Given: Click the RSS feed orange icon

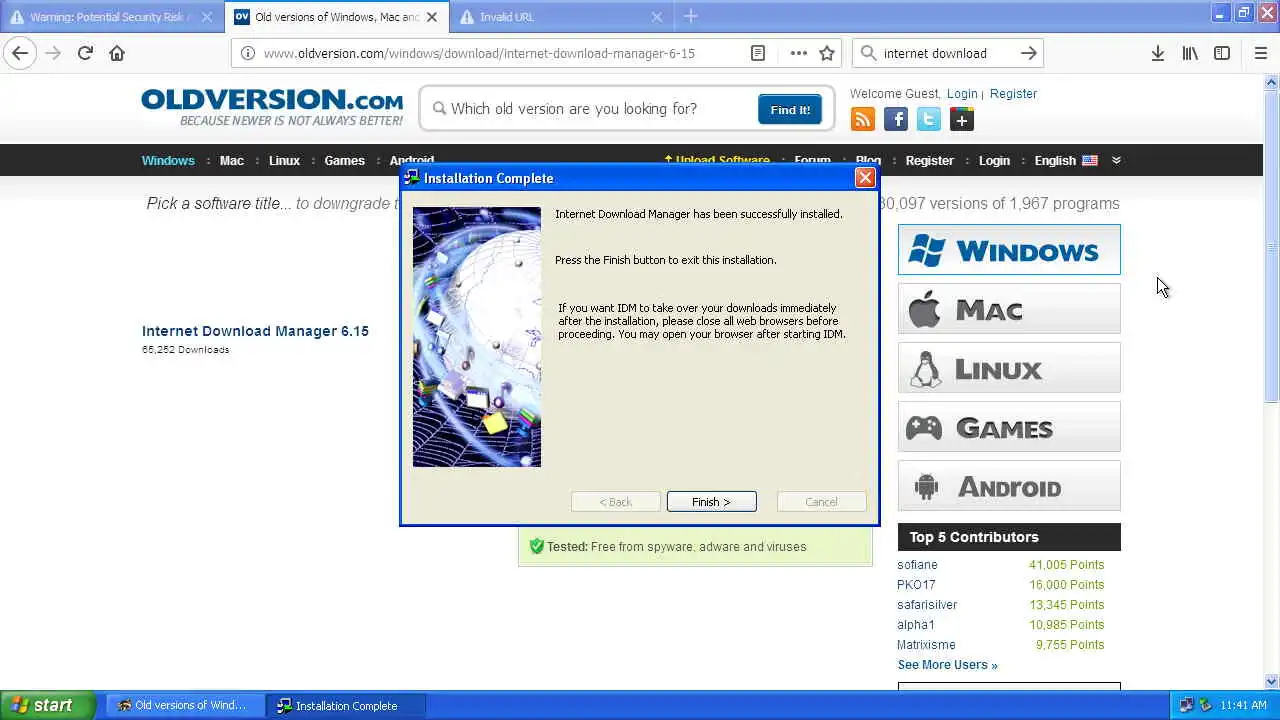Looking at the screenshot, I should 862,120.
